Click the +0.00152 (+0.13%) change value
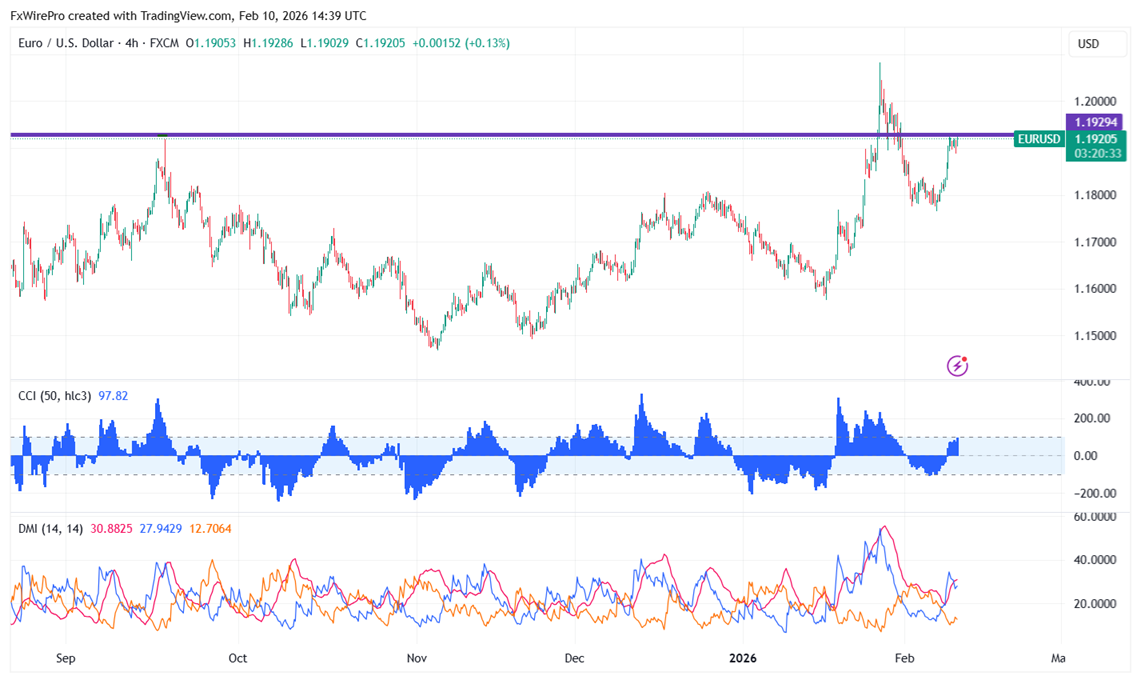Viewport: 1132px width, 679px height. coord(461,43)
